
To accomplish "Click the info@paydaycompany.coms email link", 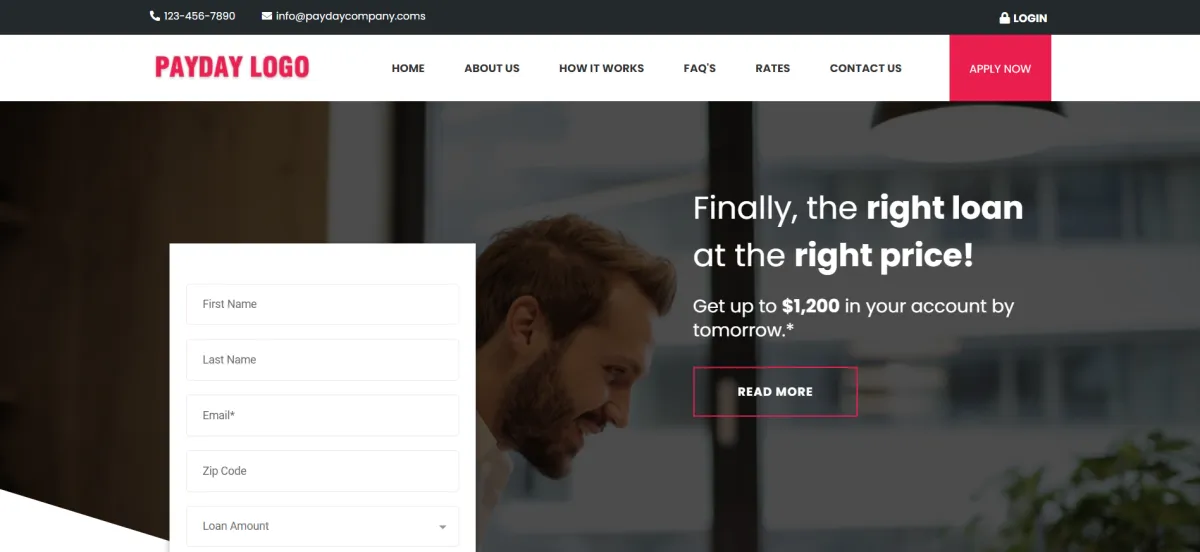I will click(351, 16).
